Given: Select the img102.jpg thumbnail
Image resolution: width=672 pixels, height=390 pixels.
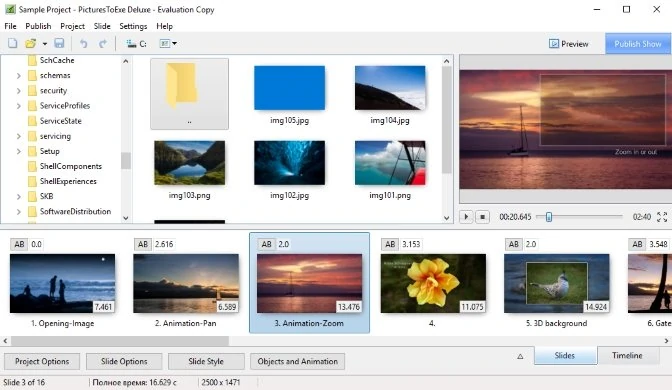Looking at the screenshot, I should click(289, 163).
